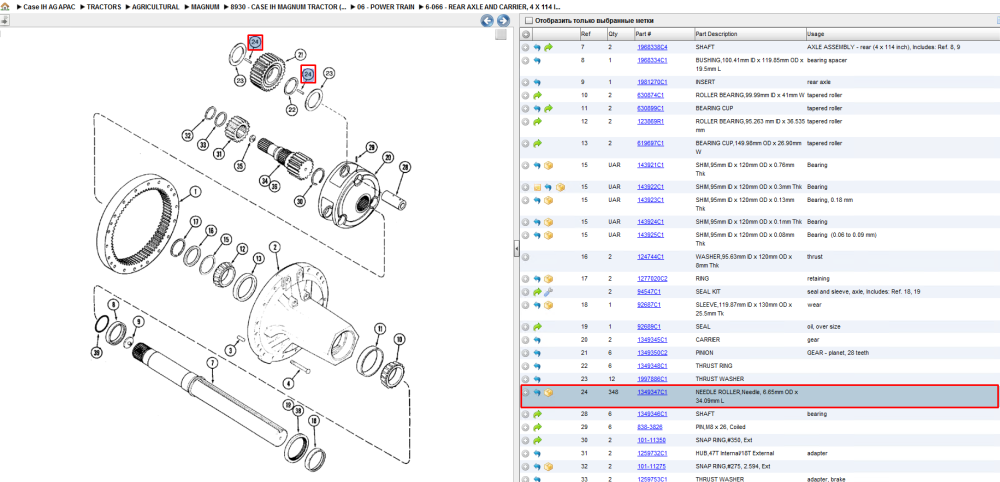The image size is (1000, 482).
Task: Open AGRICULTURAL breadcrumb item
Action: click(156, 6)
